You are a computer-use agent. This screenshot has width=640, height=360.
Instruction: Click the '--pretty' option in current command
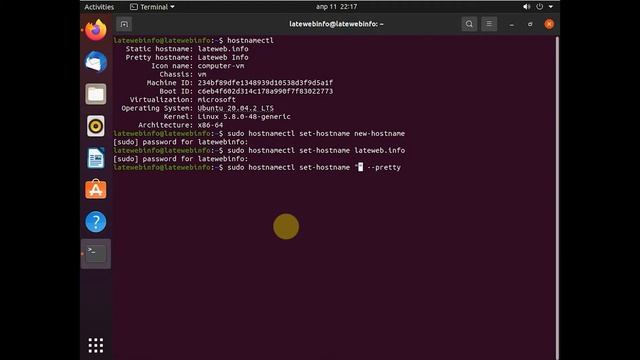tap(384, 167)
